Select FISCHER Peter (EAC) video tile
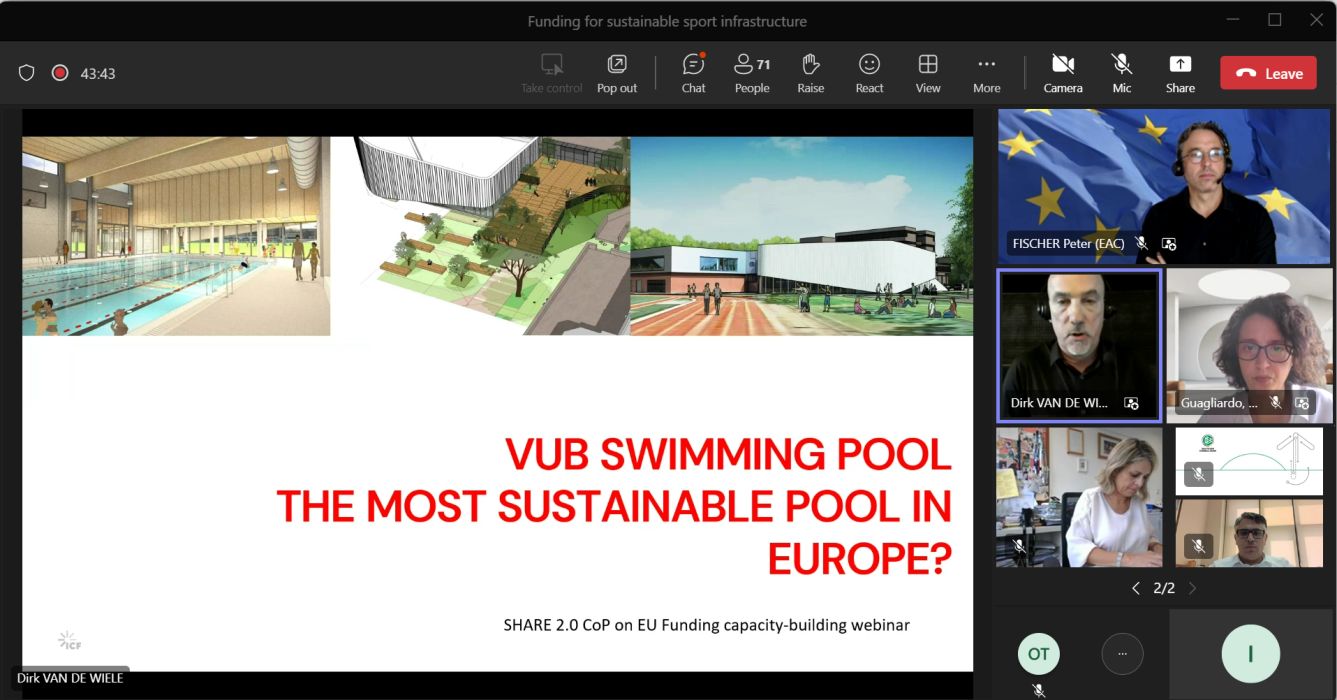1337x700 pixels. point(1164,186)
